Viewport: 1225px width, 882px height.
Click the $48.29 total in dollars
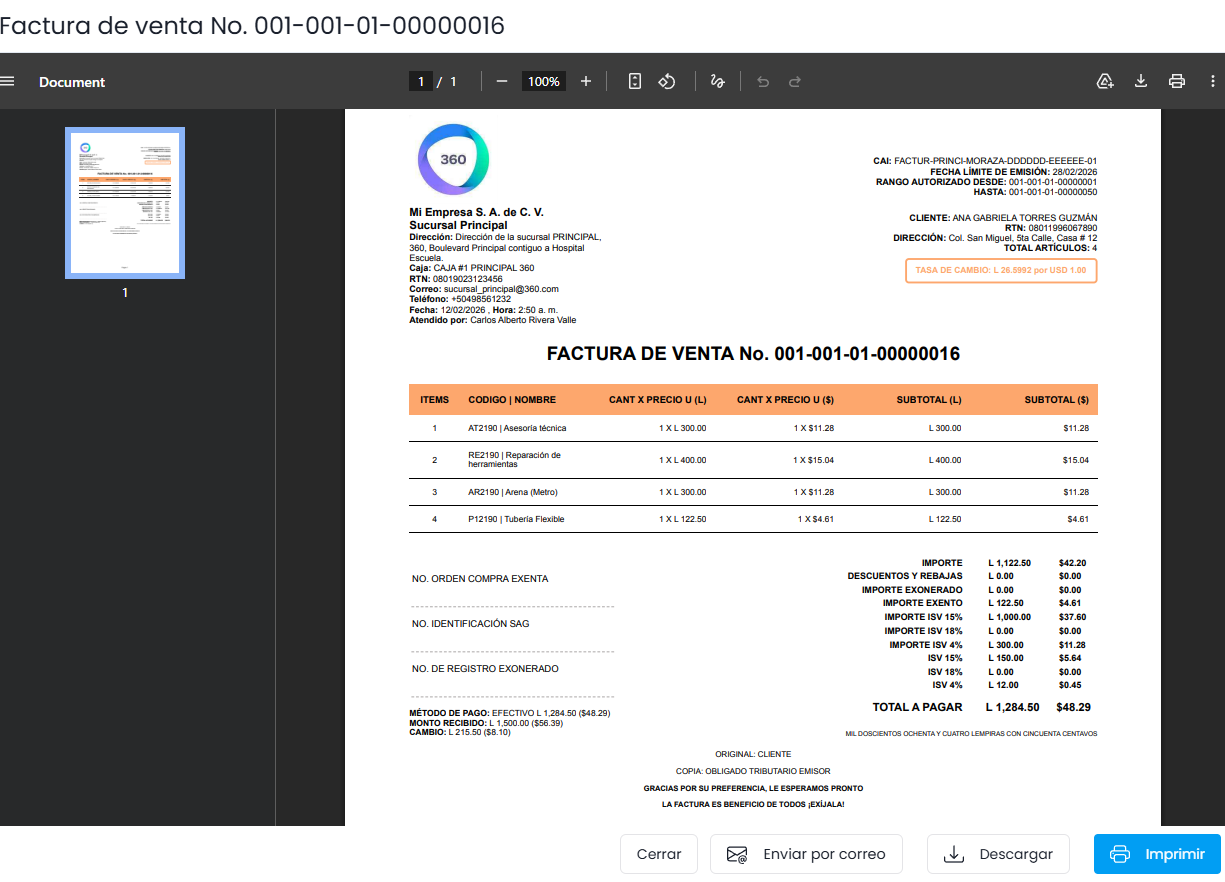pyautogui.click(x=1073, y=707)
